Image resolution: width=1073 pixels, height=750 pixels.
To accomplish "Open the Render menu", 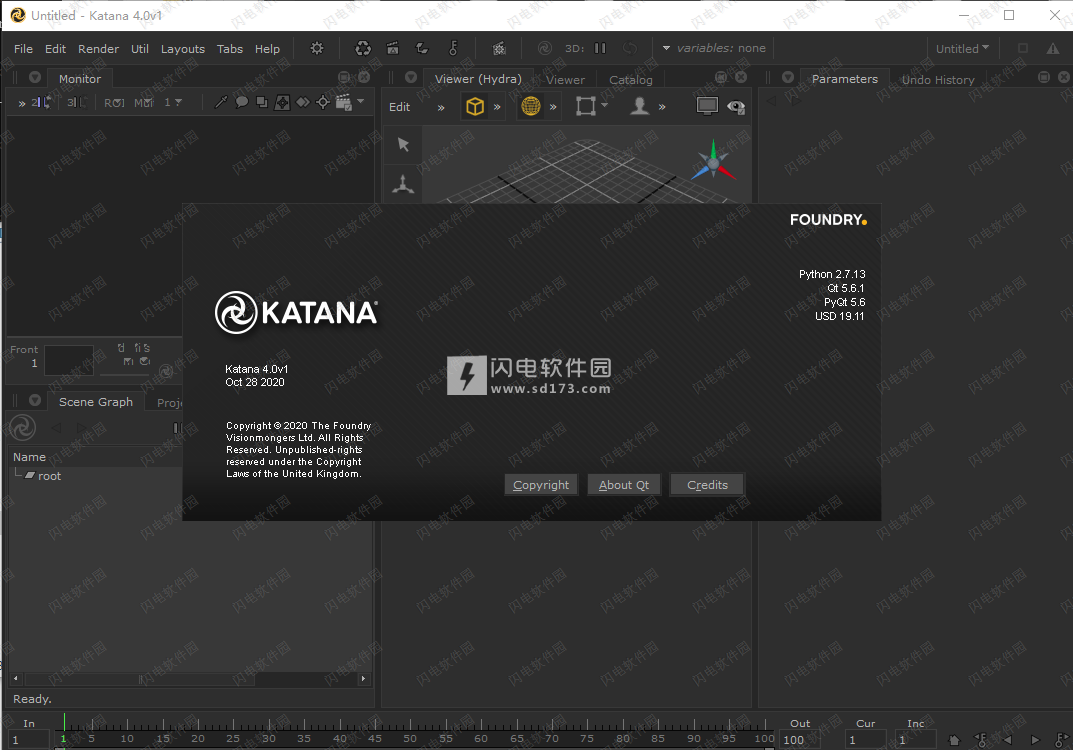I will tap(99, 49).
